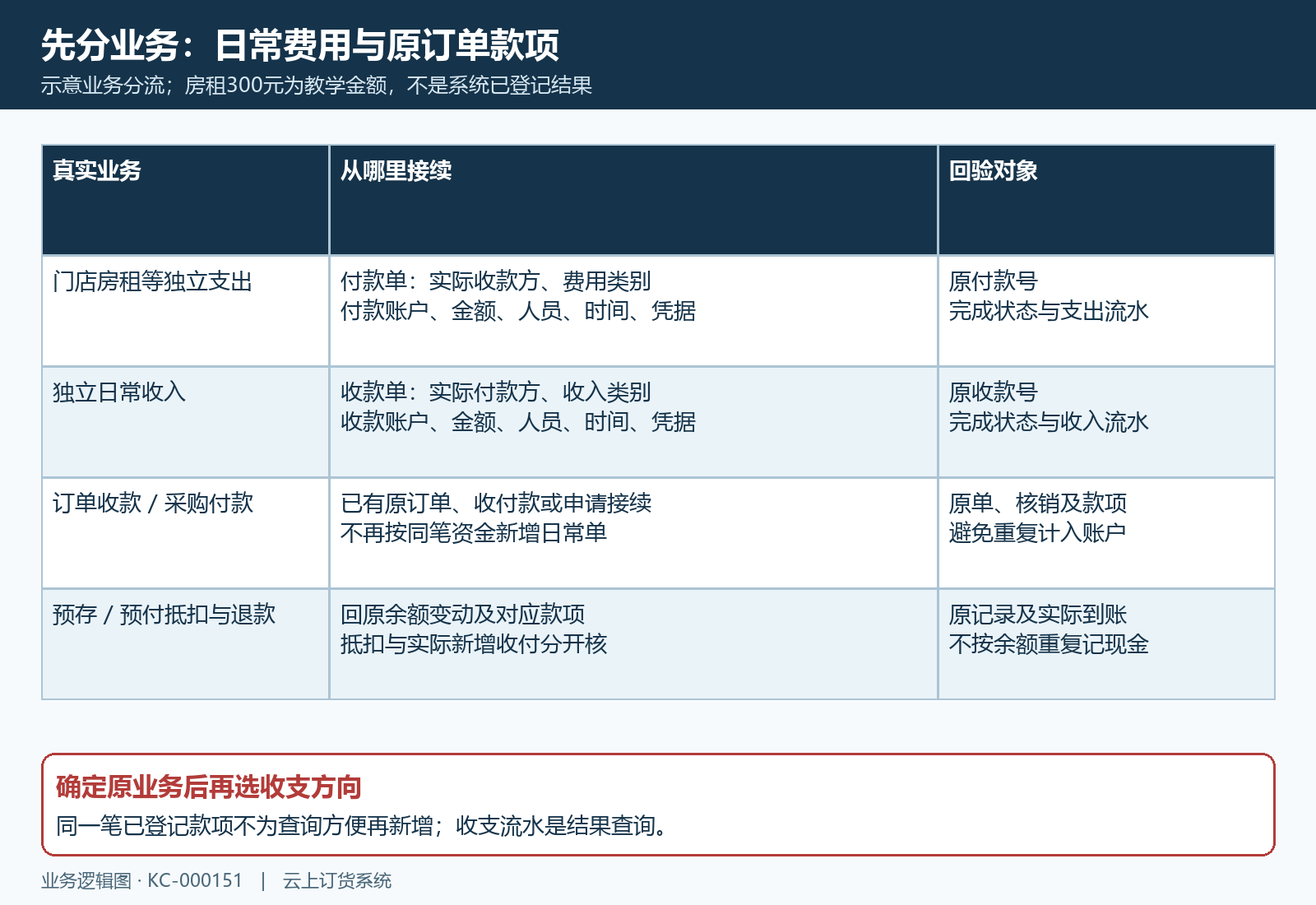Select the subtitle 示意业务分流 line

coord(317,86)
